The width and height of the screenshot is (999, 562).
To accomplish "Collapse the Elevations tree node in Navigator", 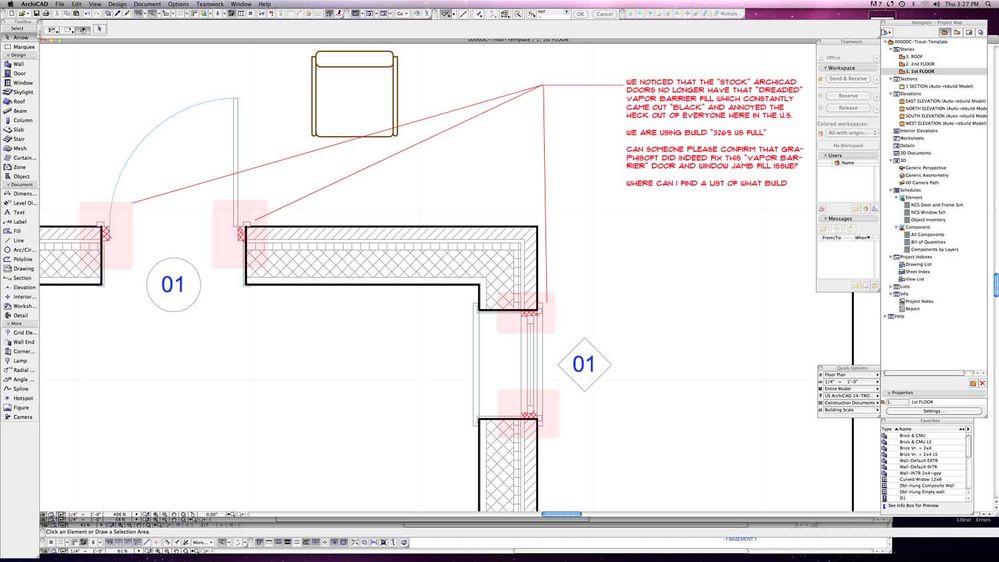I will pos(891,94).
